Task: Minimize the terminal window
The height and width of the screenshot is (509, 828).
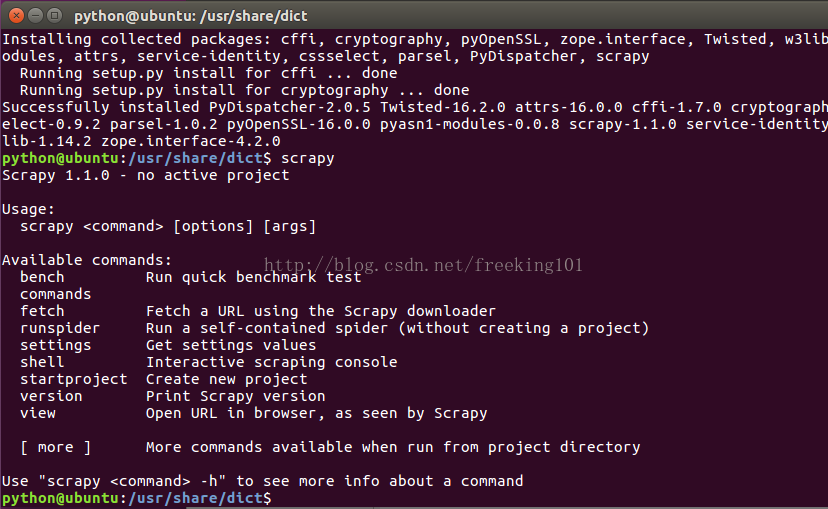Action: coord(35,15)
